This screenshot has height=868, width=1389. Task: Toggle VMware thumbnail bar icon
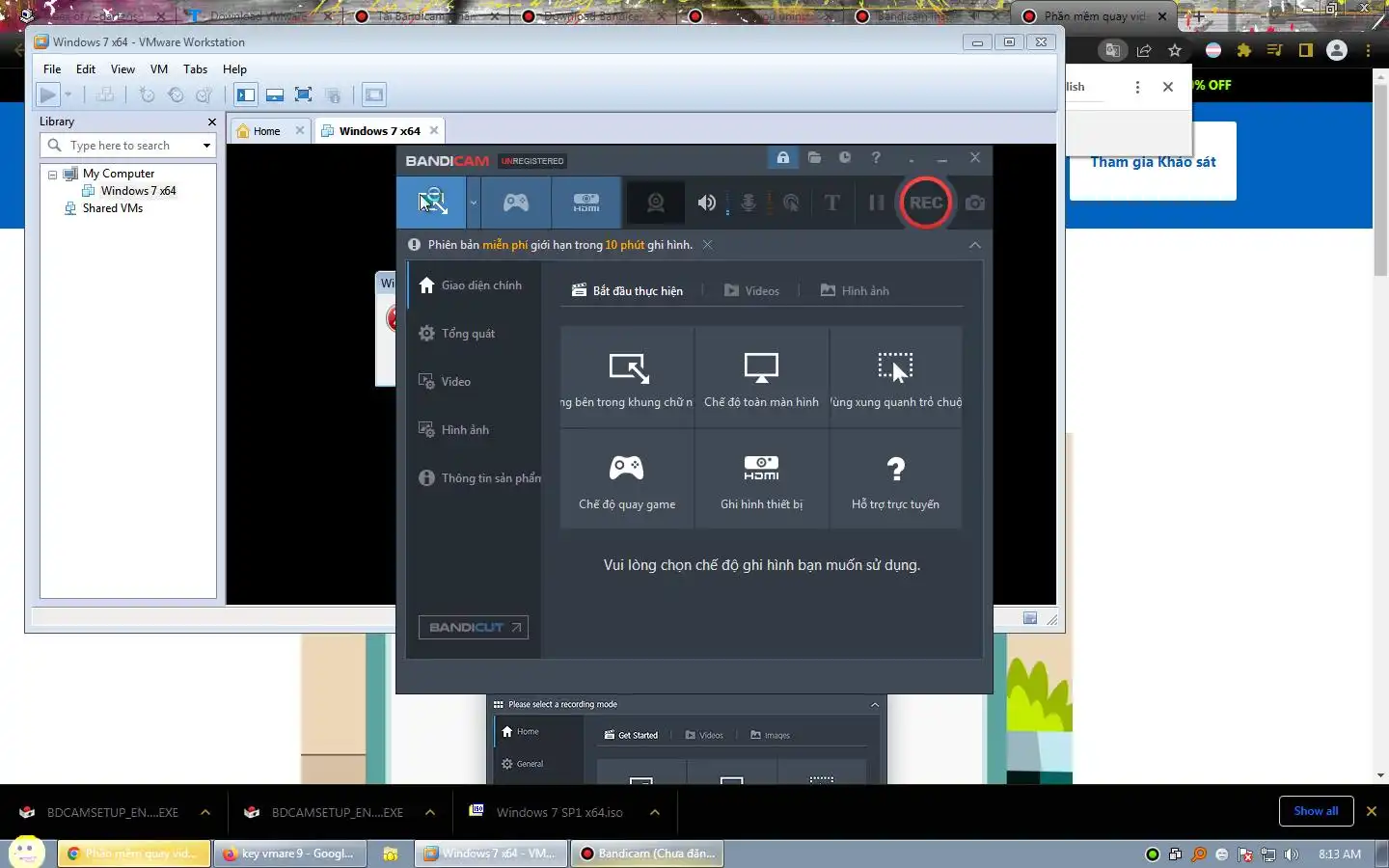click(x=275, y=95)
